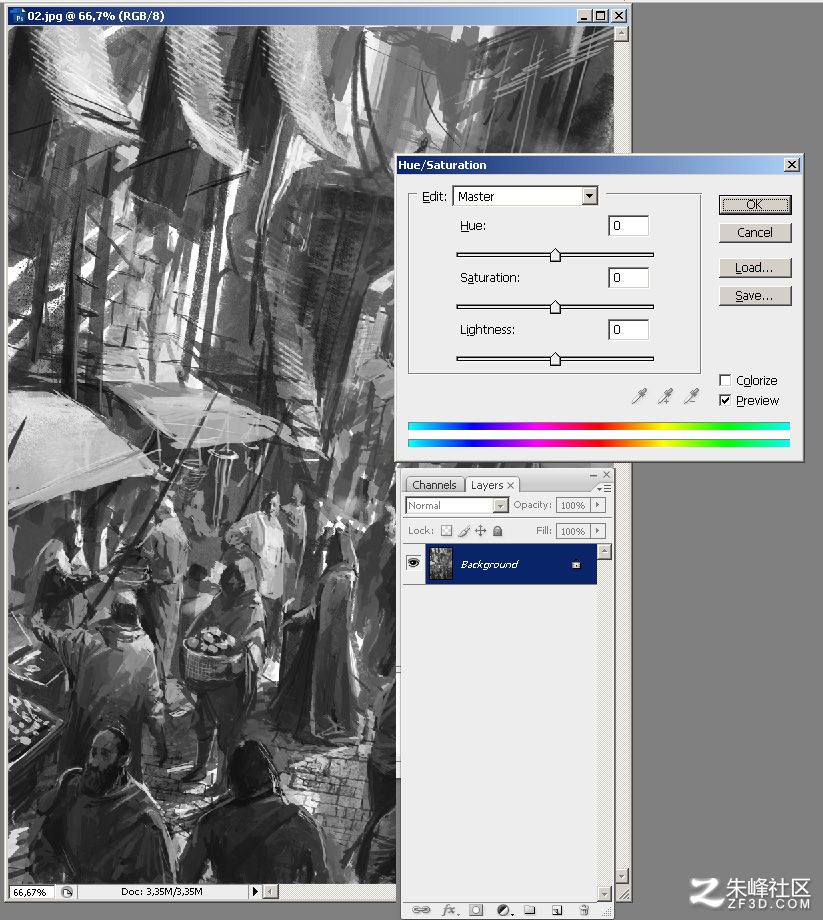
Task: Click the Opacity 100% field
Action: pos(573,505)
